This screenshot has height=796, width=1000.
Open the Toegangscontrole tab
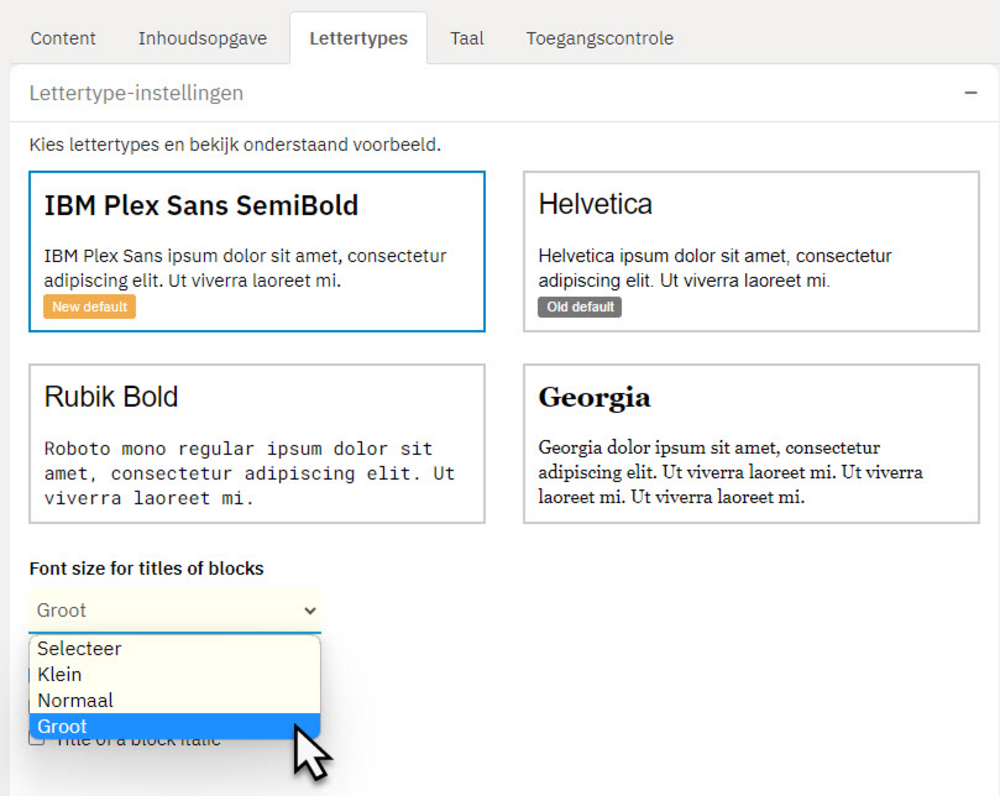(599, 38)
